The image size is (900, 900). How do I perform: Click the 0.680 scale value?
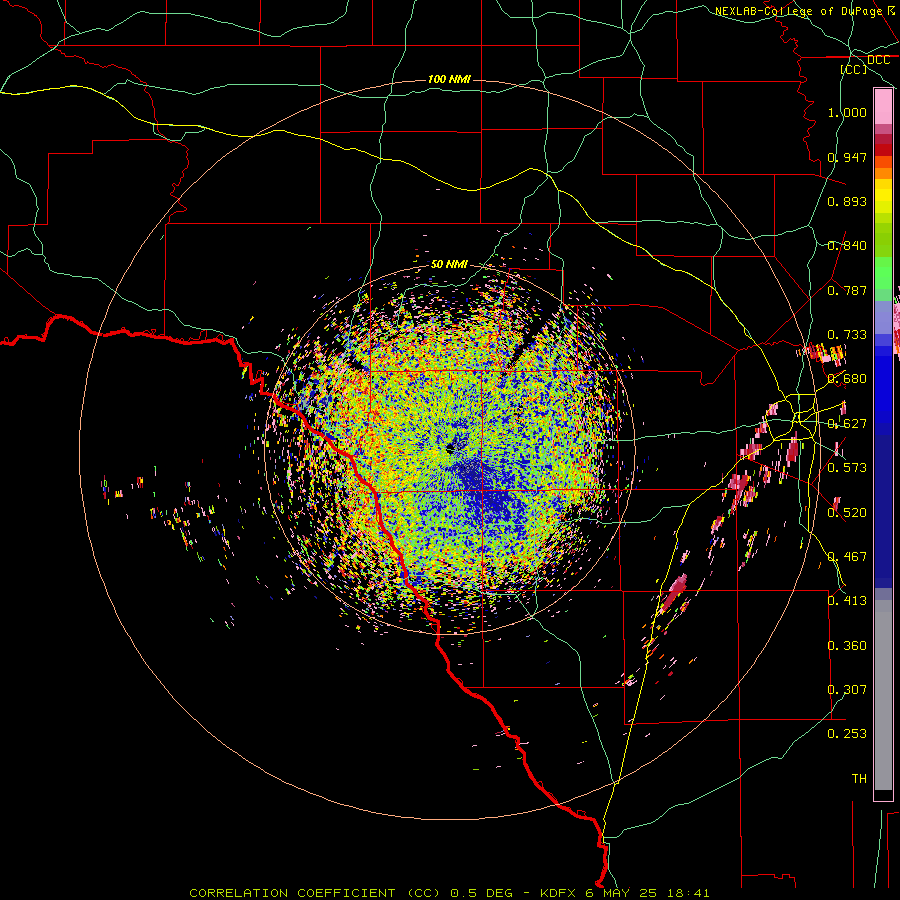(x=847, y=379)
